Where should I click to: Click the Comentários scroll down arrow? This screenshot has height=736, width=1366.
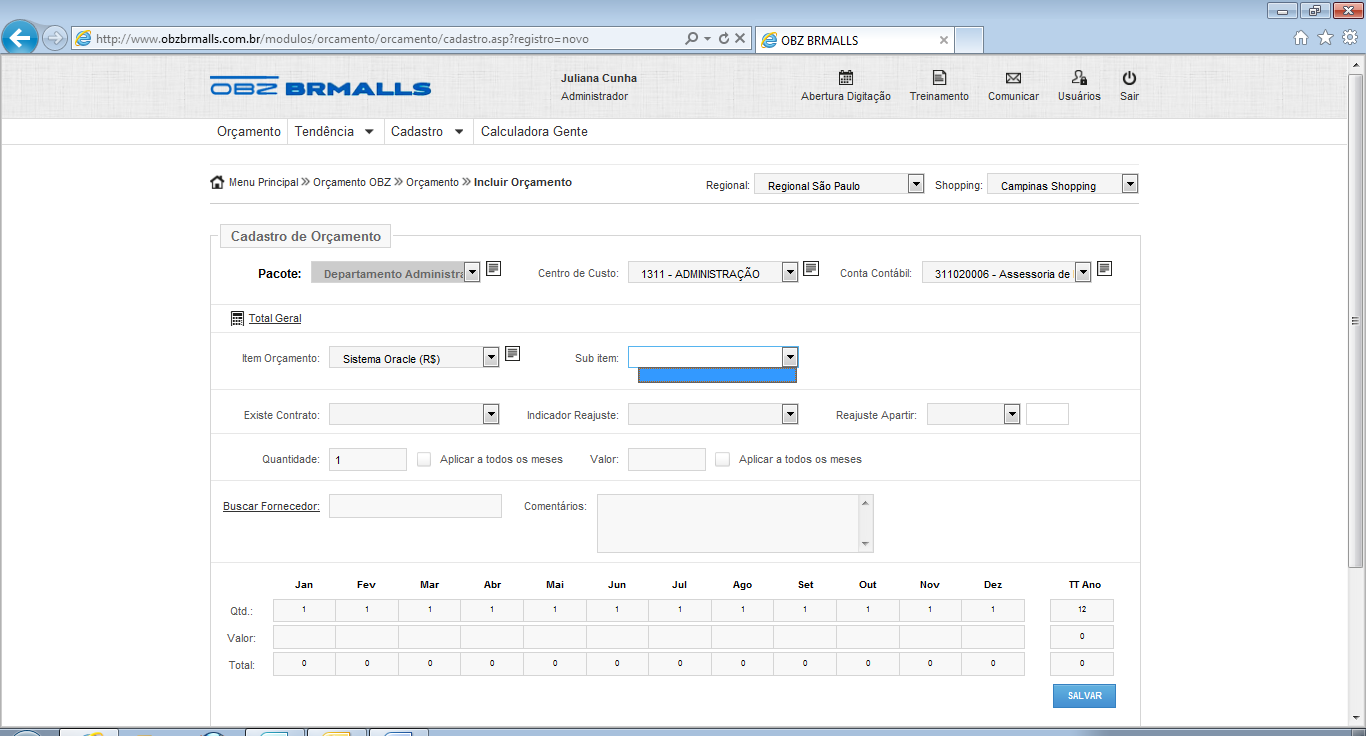866,544
